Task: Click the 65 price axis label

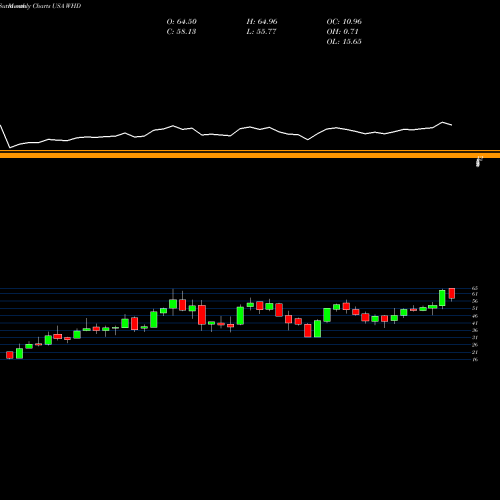Action: pos(475,288)
